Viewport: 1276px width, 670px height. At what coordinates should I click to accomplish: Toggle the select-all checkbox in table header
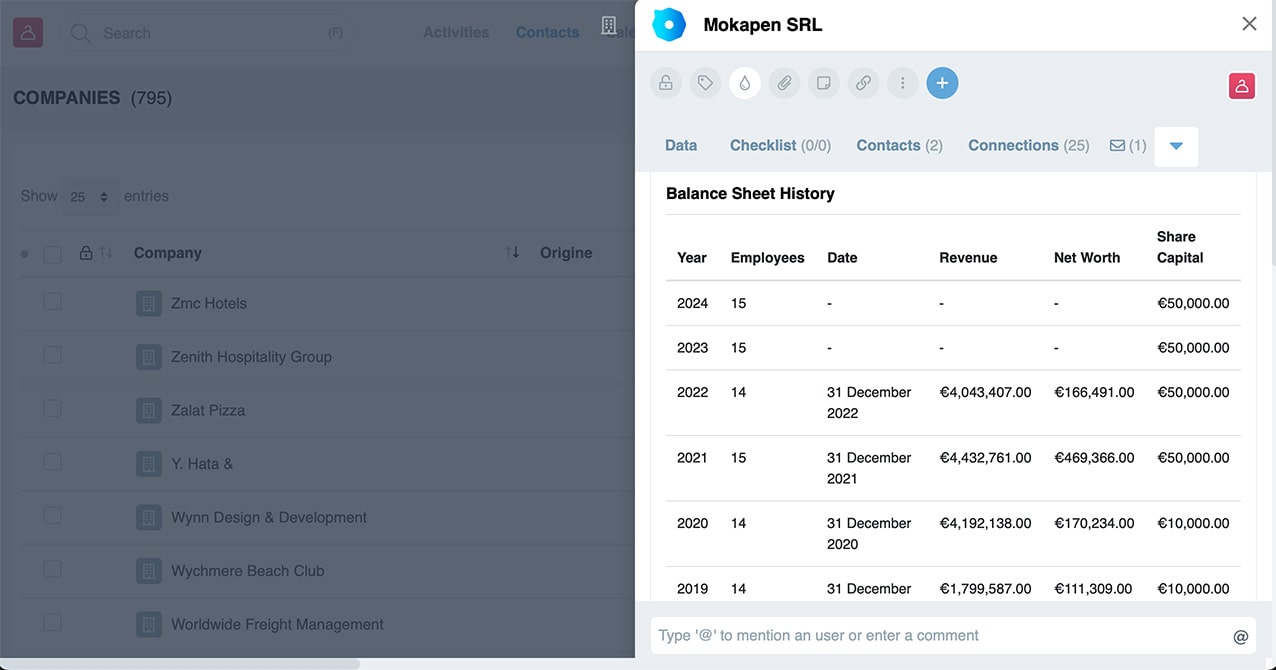click(52, 254)
